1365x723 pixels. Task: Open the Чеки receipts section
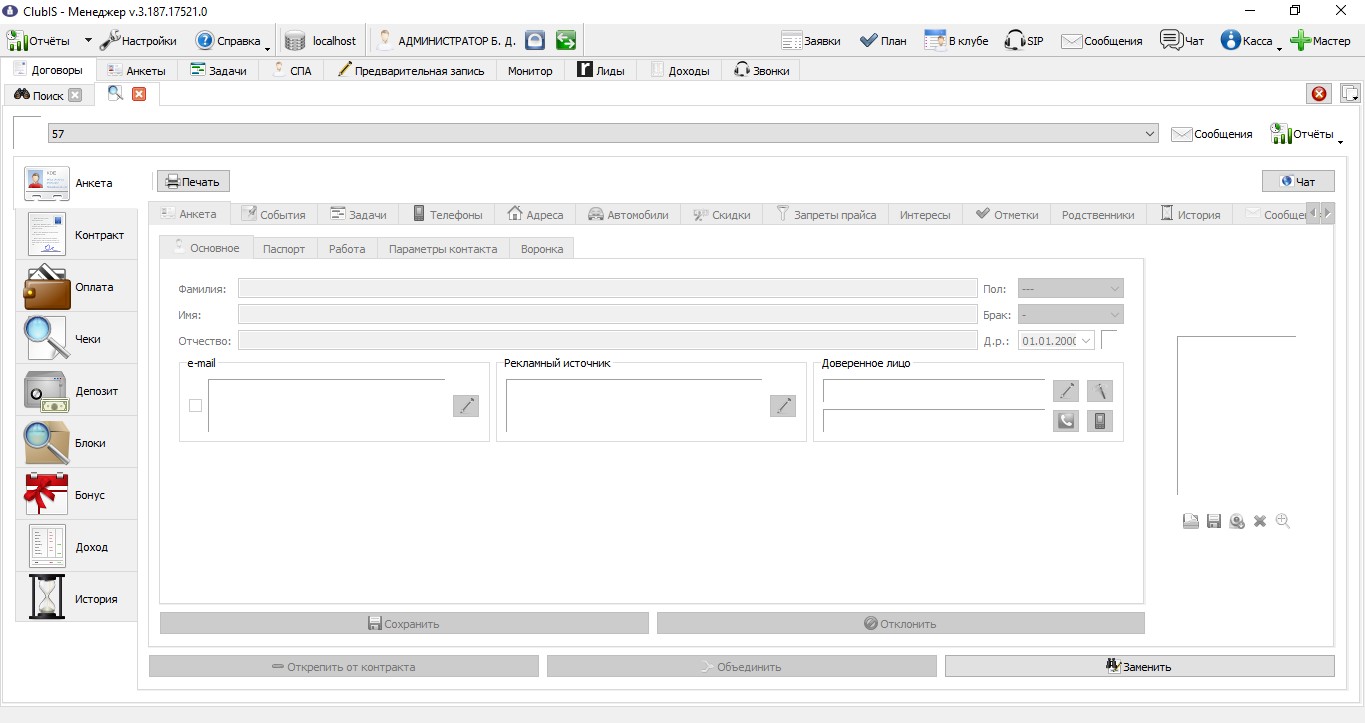76,339
